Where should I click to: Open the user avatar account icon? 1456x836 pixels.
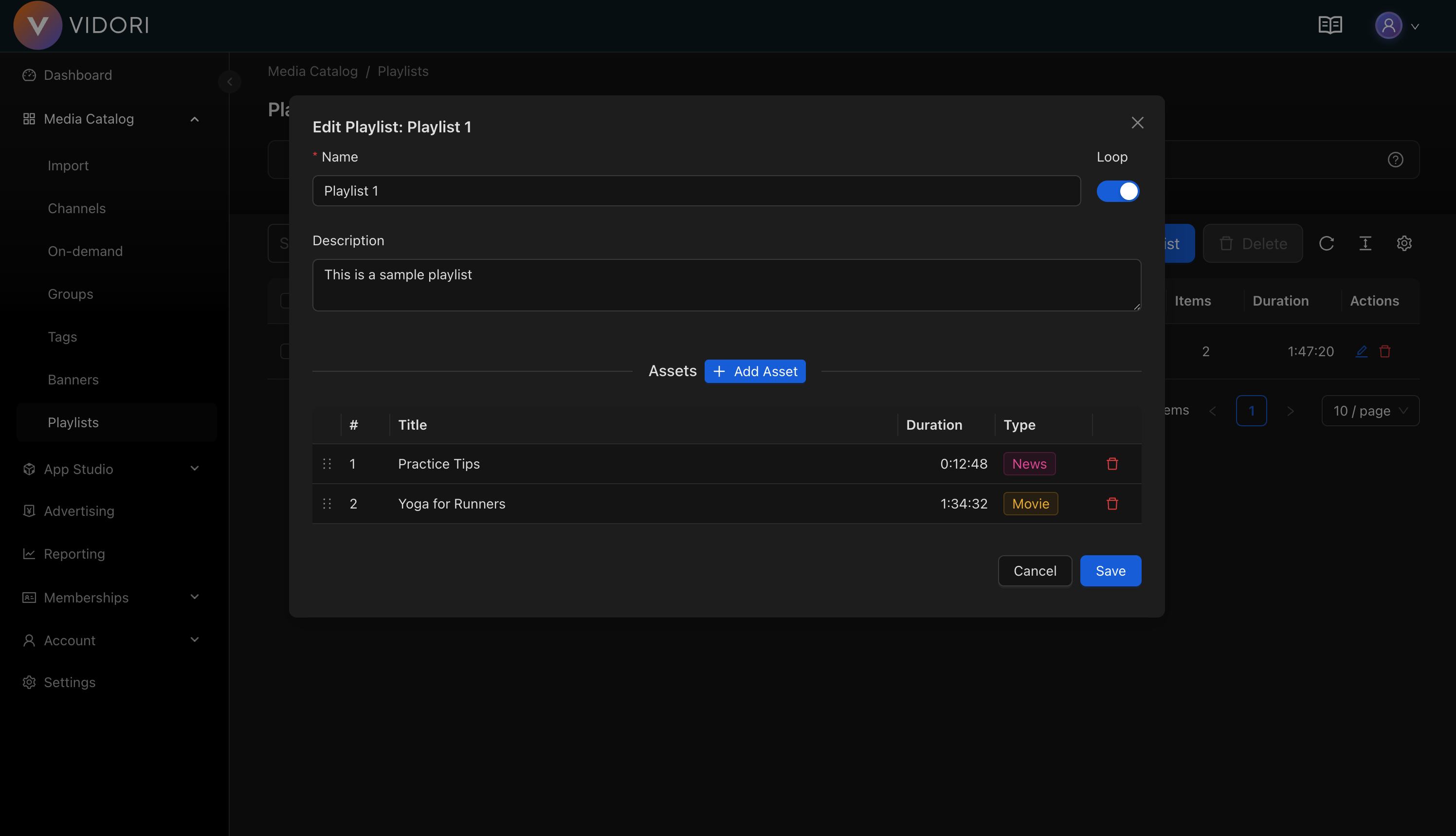coord(1388,25)
